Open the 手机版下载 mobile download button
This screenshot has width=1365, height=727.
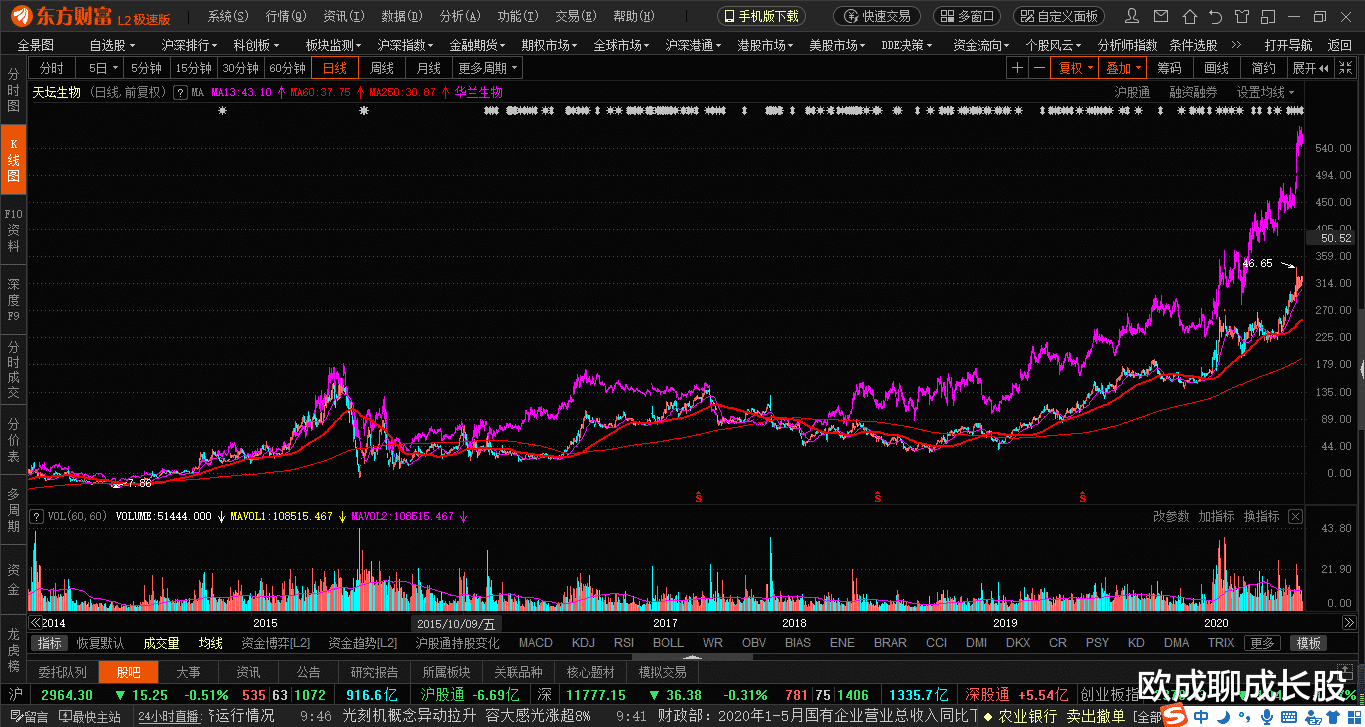pos(762,17)
